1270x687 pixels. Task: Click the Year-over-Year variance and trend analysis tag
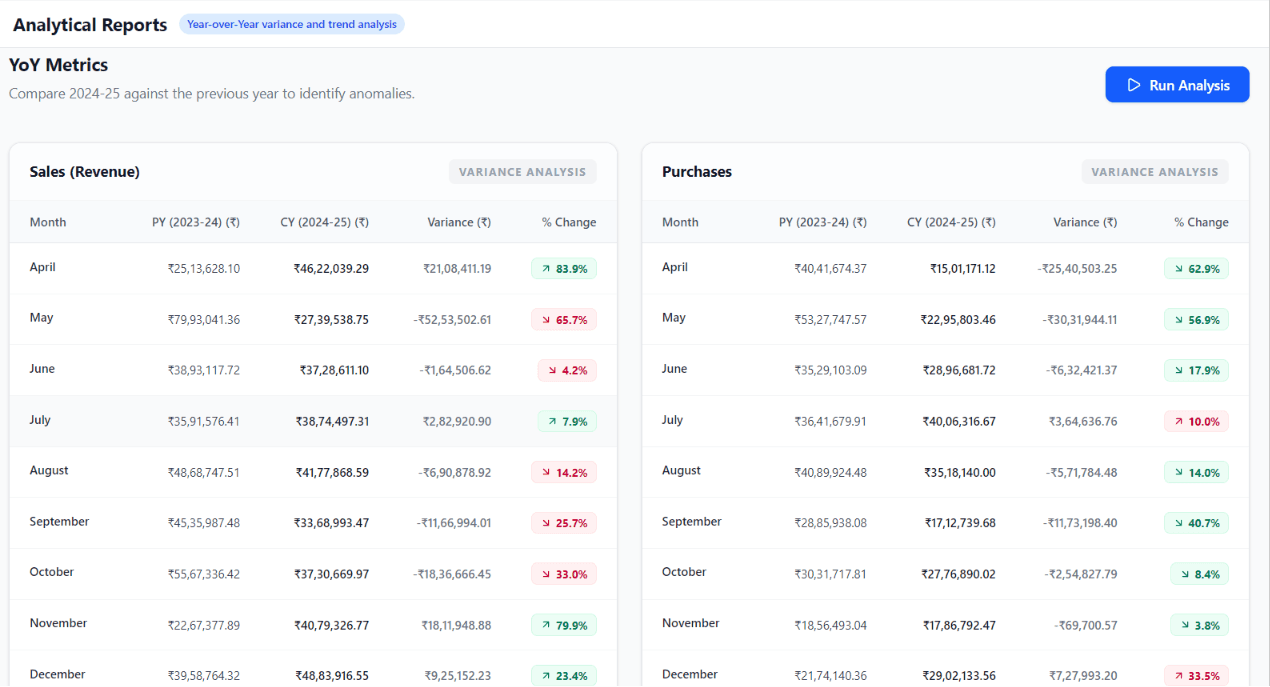(x=292, y=24)
